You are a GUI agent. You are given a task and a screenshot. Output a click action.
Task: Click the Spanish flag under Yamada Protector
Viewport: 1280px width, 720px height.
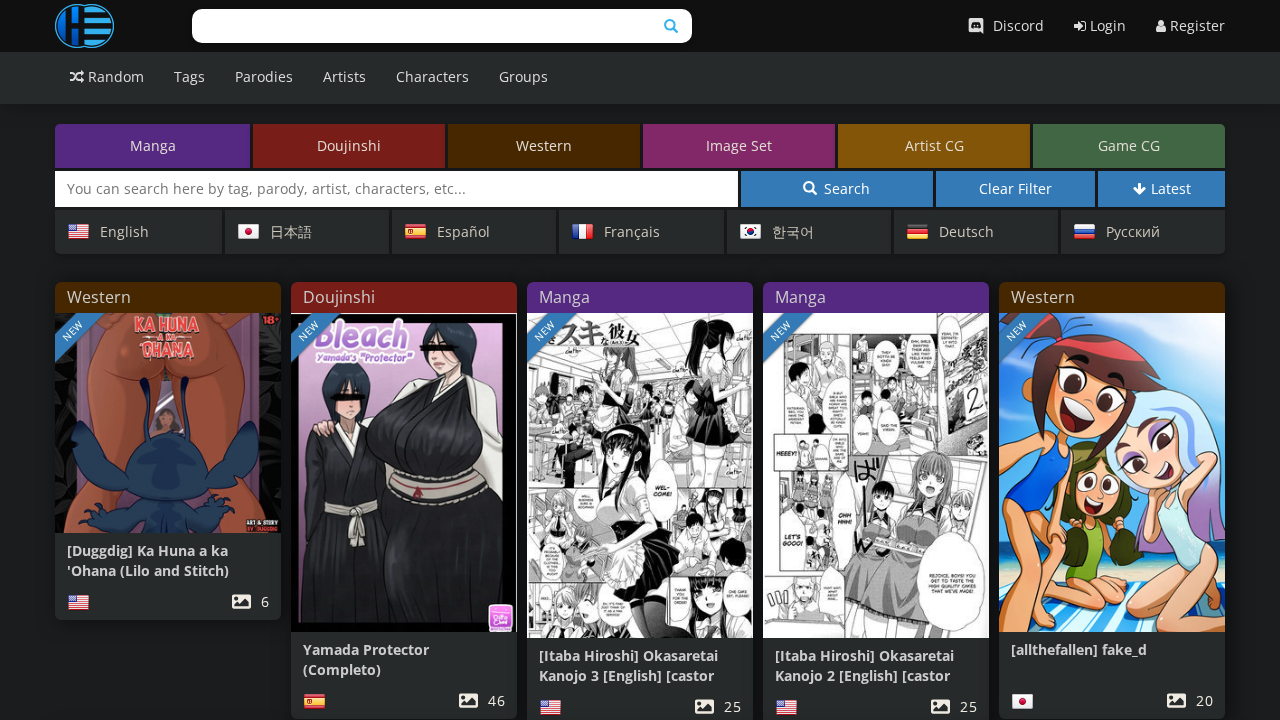(314, 701)
